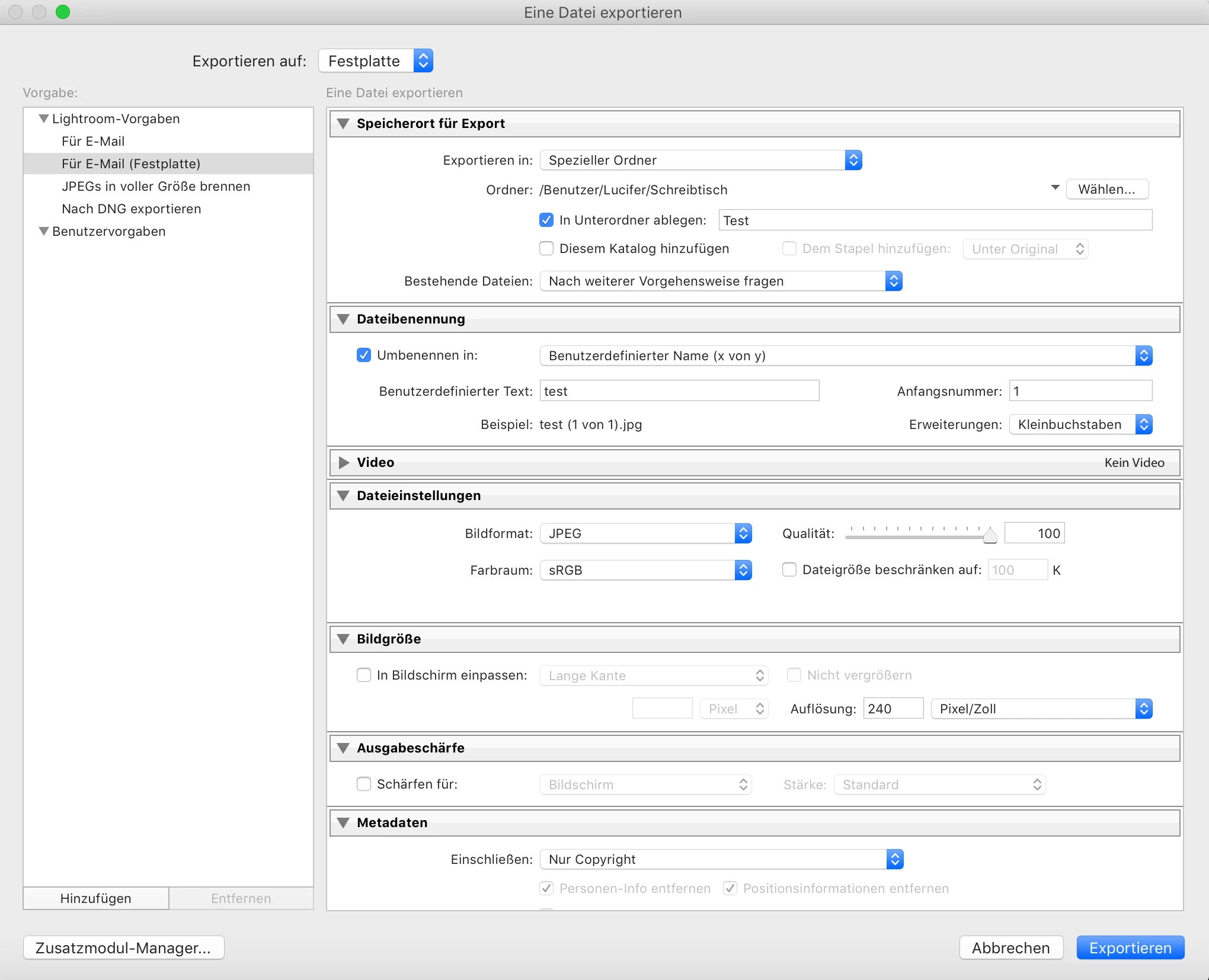
Task: Click the Benutzerdefinierter Text input field
Action: click(679, 392)
